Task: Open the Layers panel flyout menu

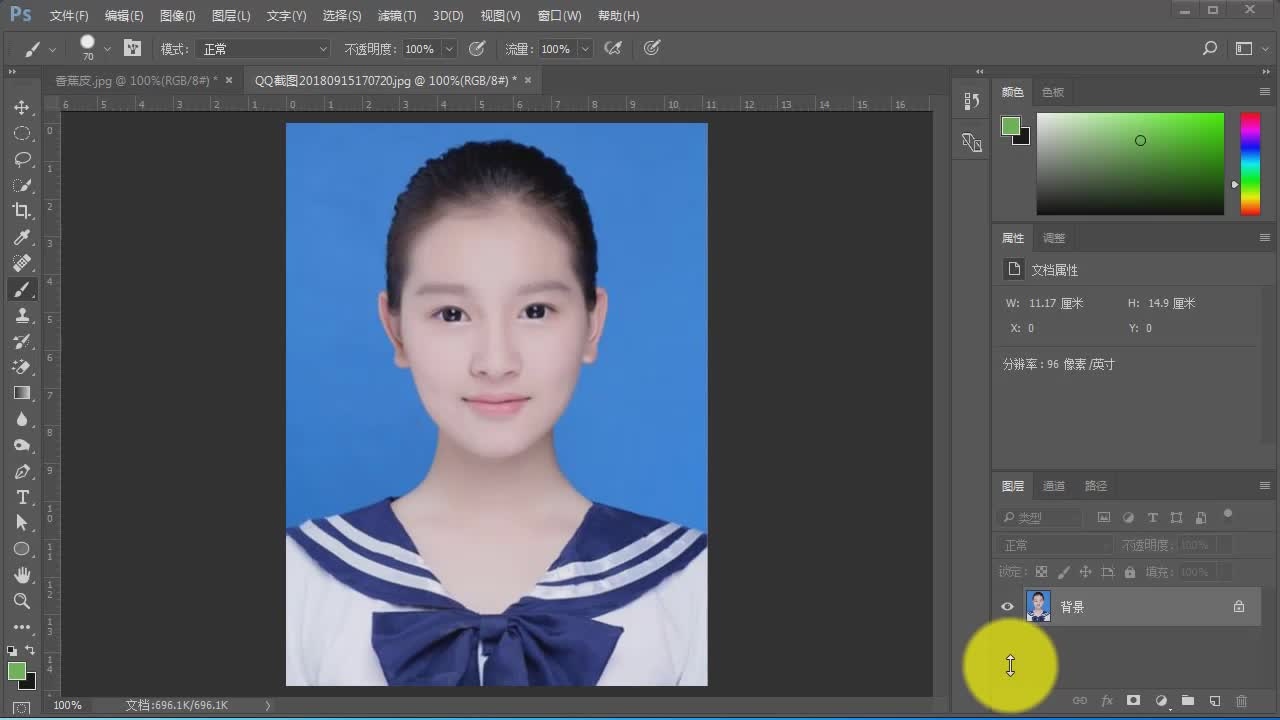Action: 1265,486
